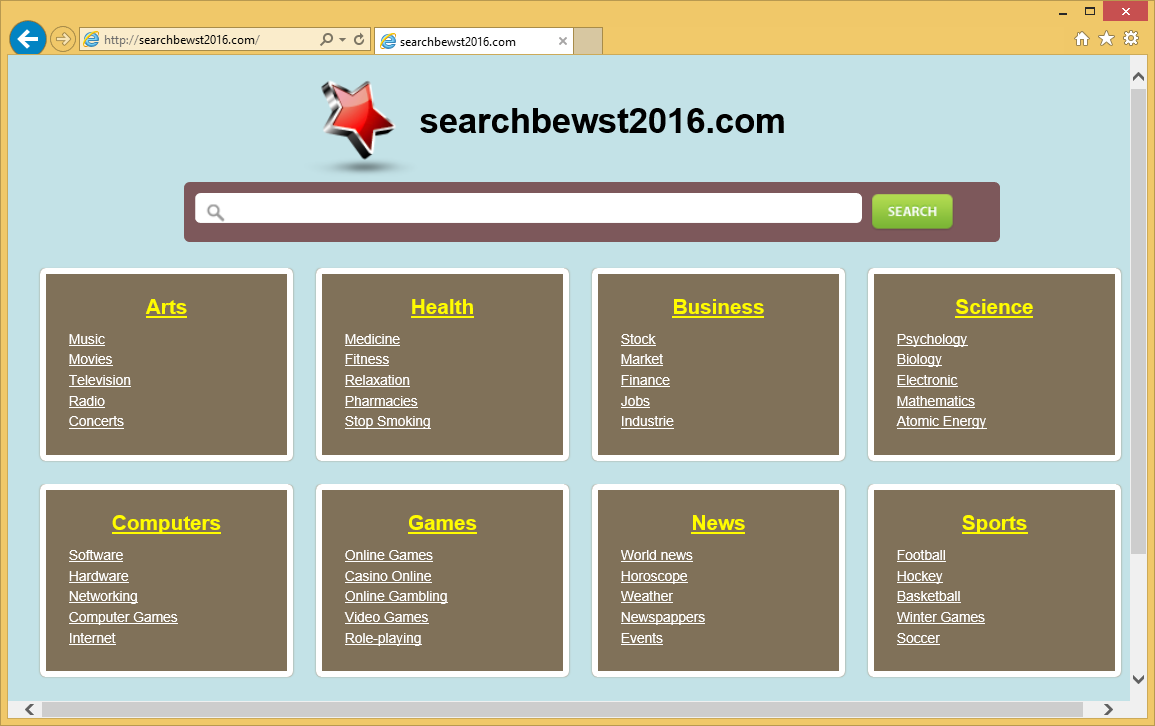The width and height of the screenshot is (1155, 726).
Task: Click the forward navigation arrow
Action: [x=62, y=38]
